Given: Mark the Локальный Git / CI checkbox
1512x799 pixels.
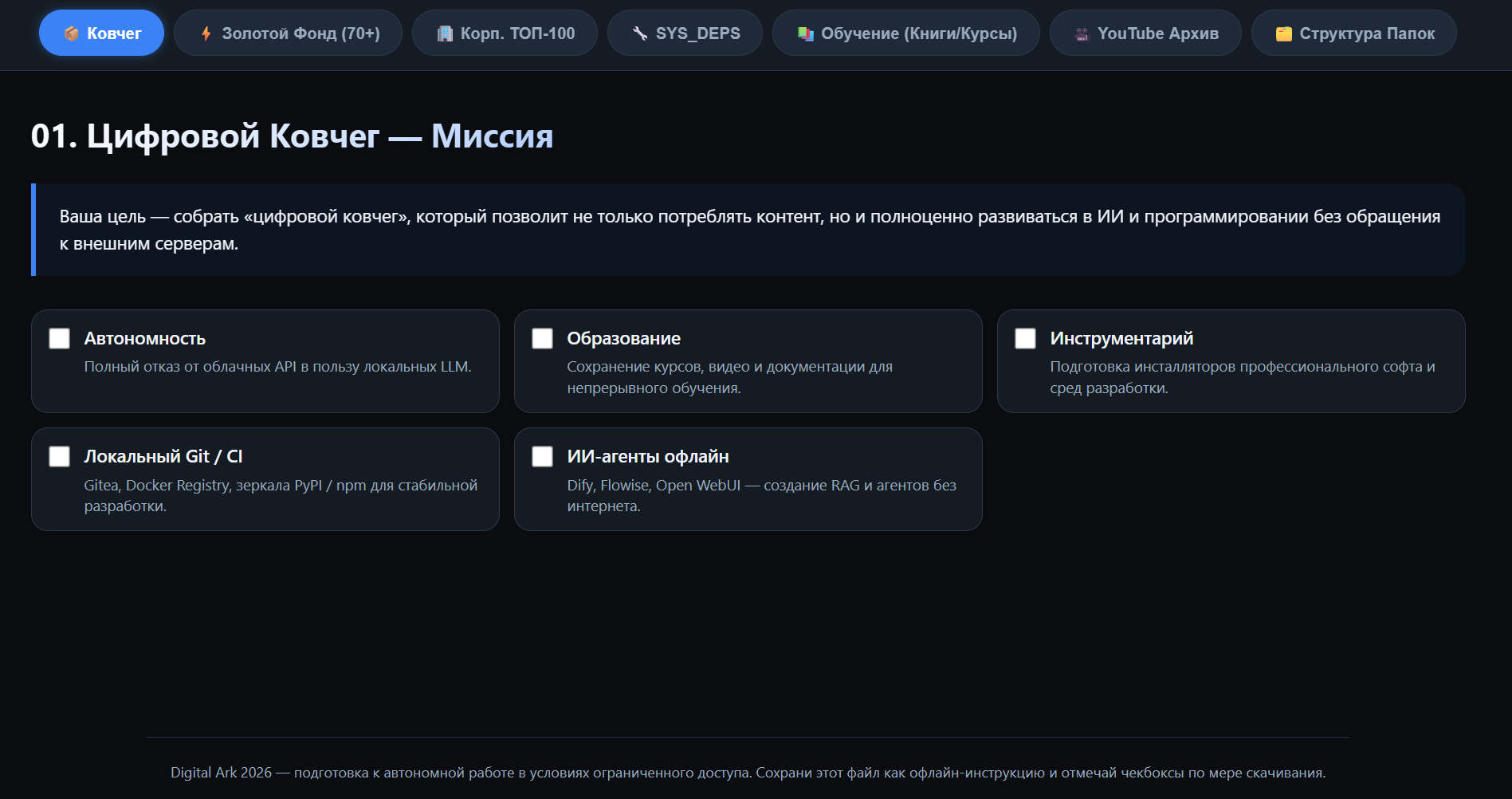Looking at the screenshot, I should [x=60, y=457].
